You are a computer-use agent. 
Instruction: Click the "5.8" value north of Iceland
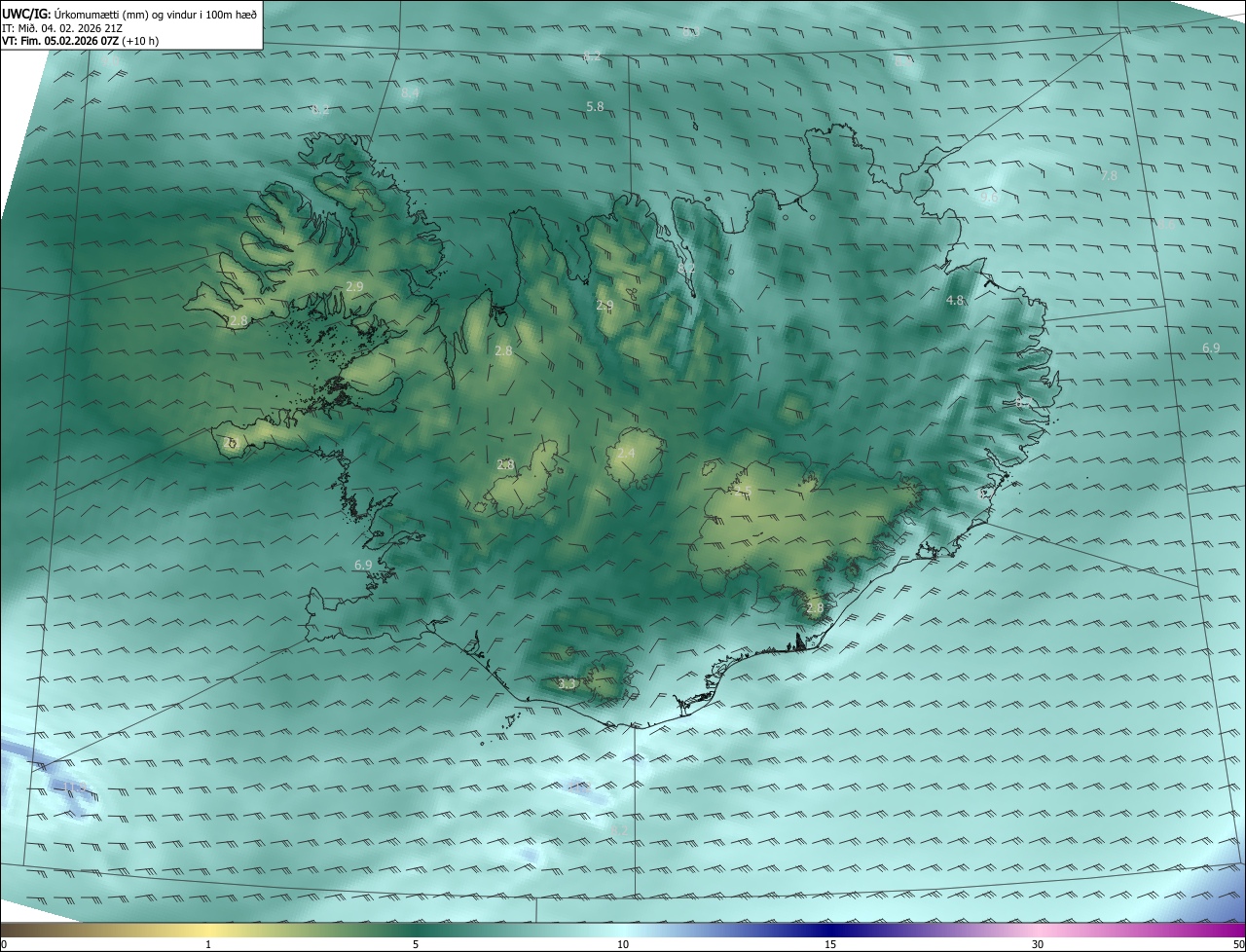pyautogui.click(x=595, y=105)
